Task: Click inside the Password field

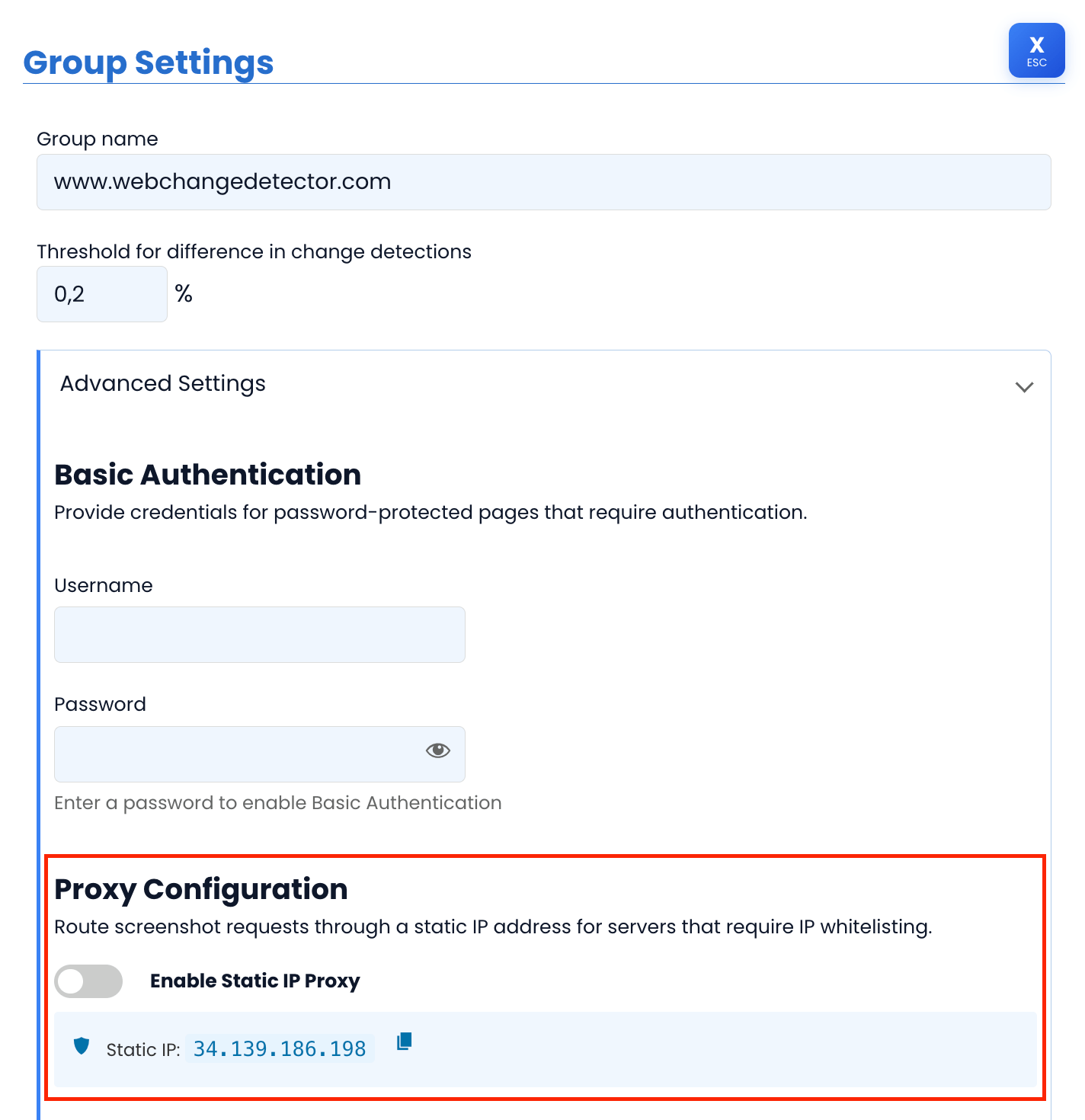Action: tap(229, 754)
